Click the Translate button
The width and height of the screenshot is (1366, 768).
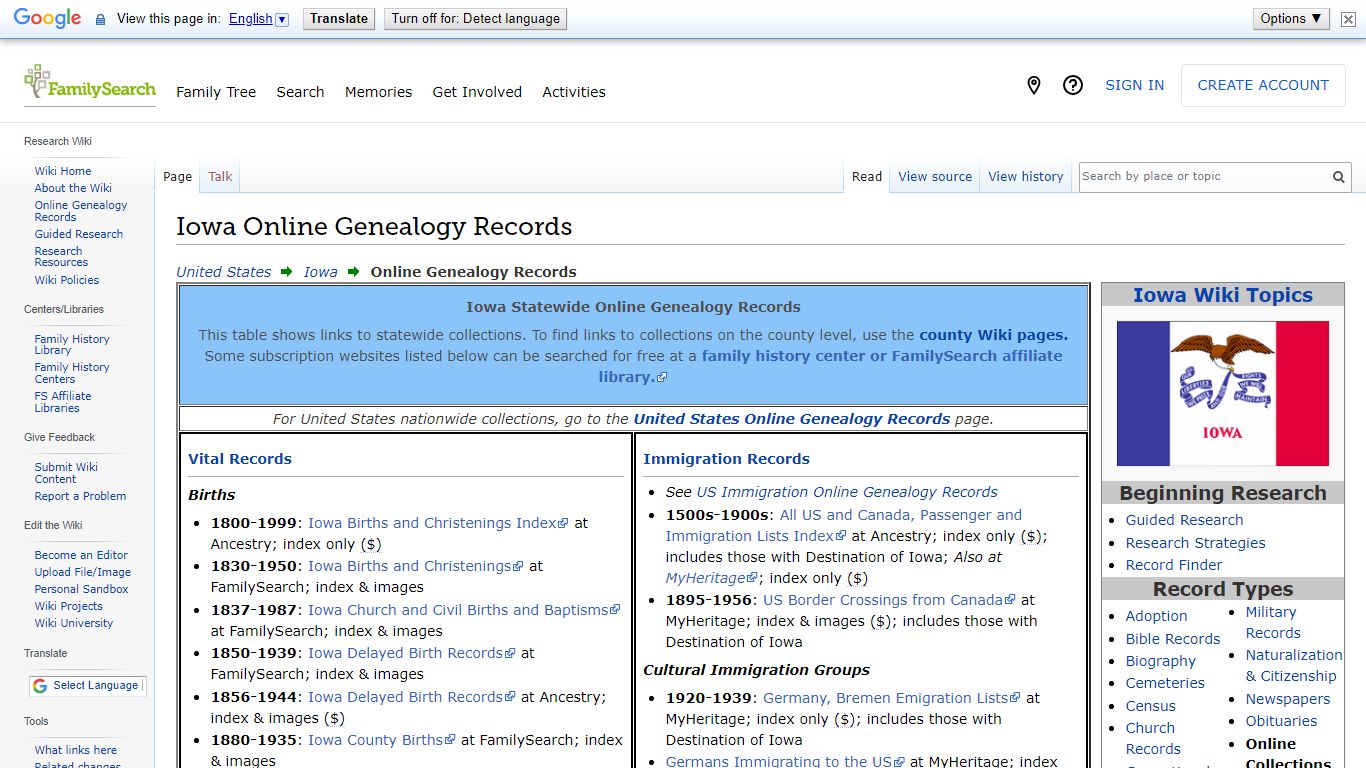(x=339, y=19)
